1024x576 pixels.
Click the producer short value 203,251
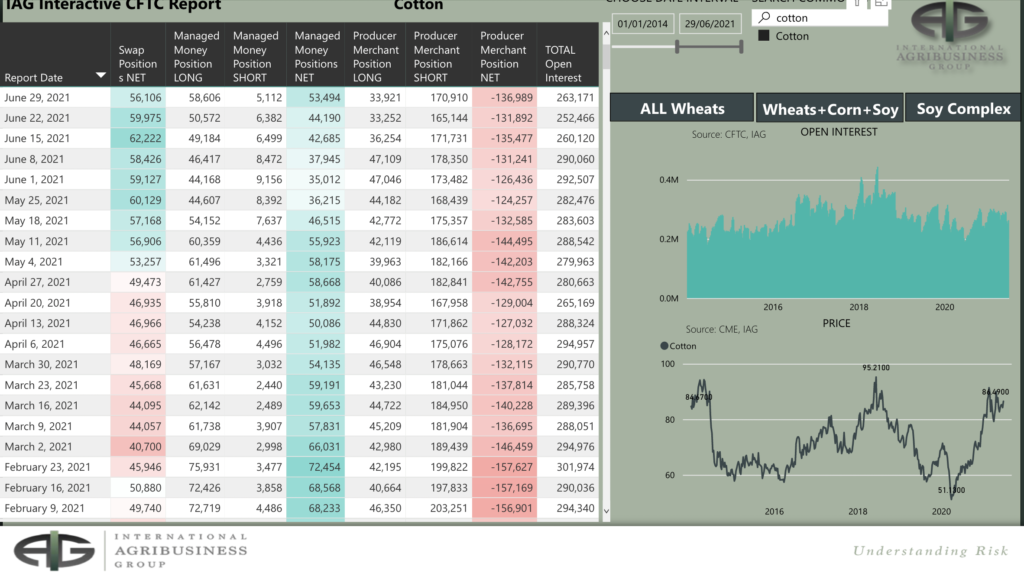coord(449,508)
